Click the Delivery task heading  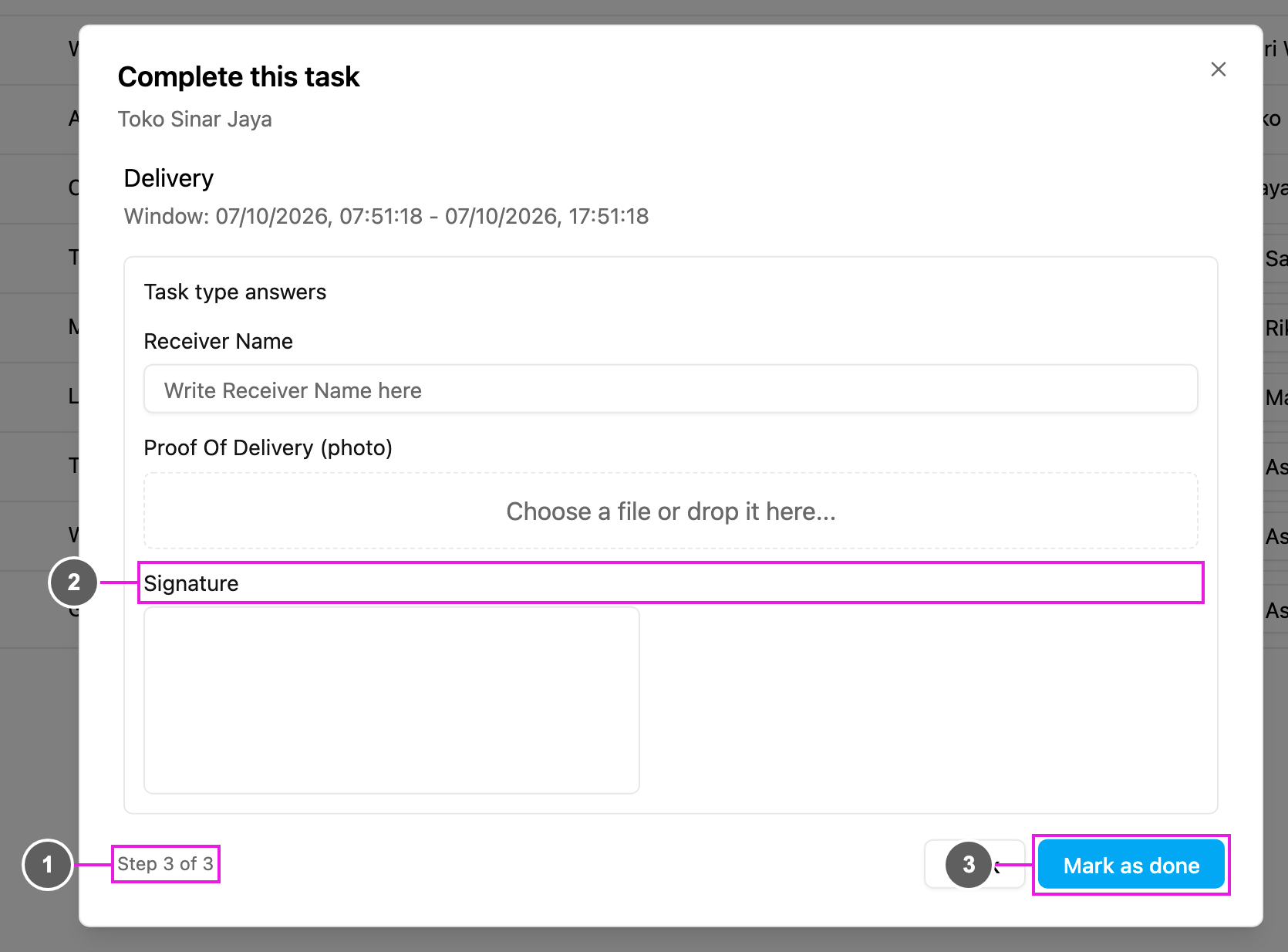pyautogui.click(x=169, y=178)
